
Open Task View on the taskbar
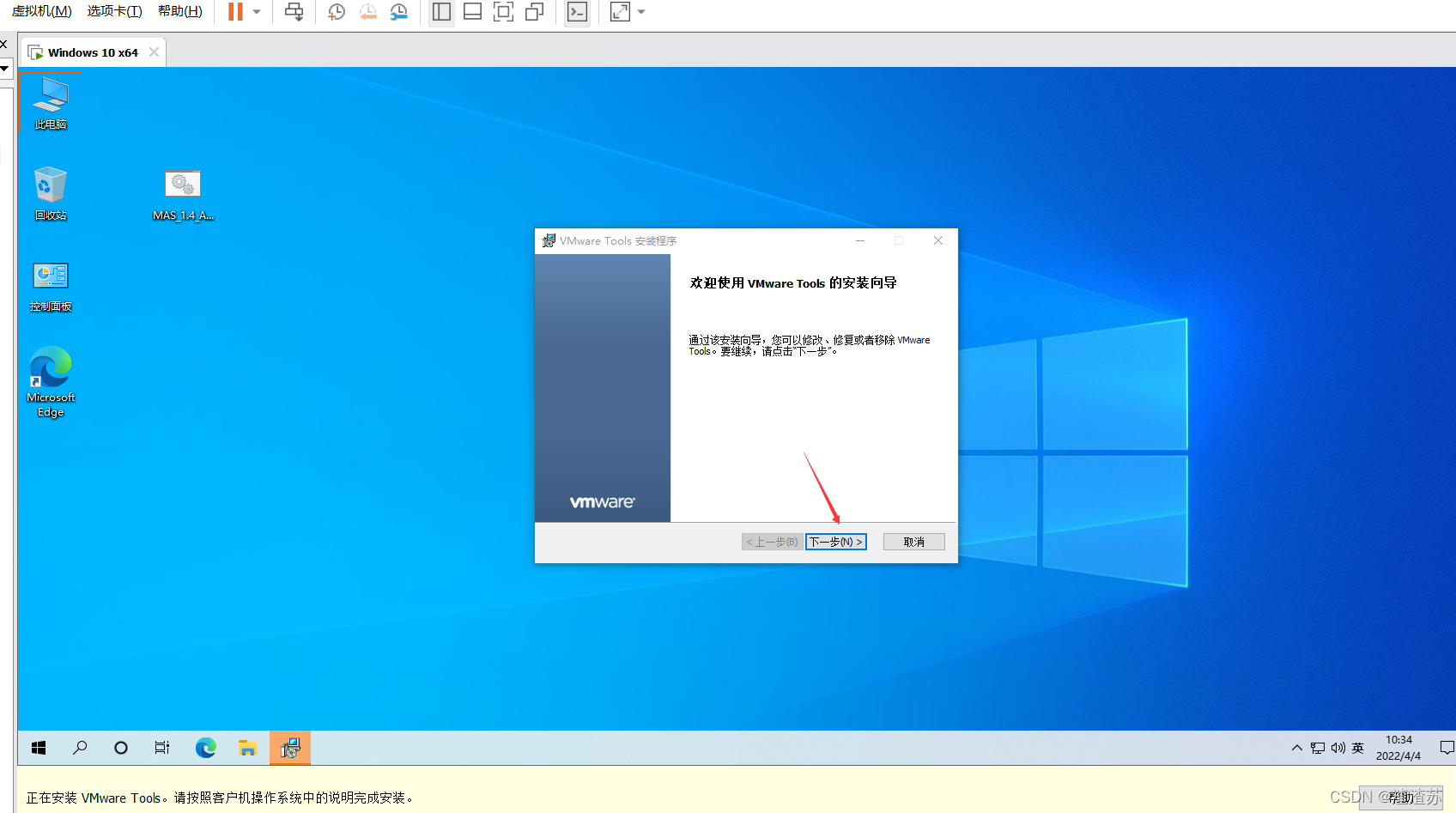pyautogui.click(x=162, y=748)
